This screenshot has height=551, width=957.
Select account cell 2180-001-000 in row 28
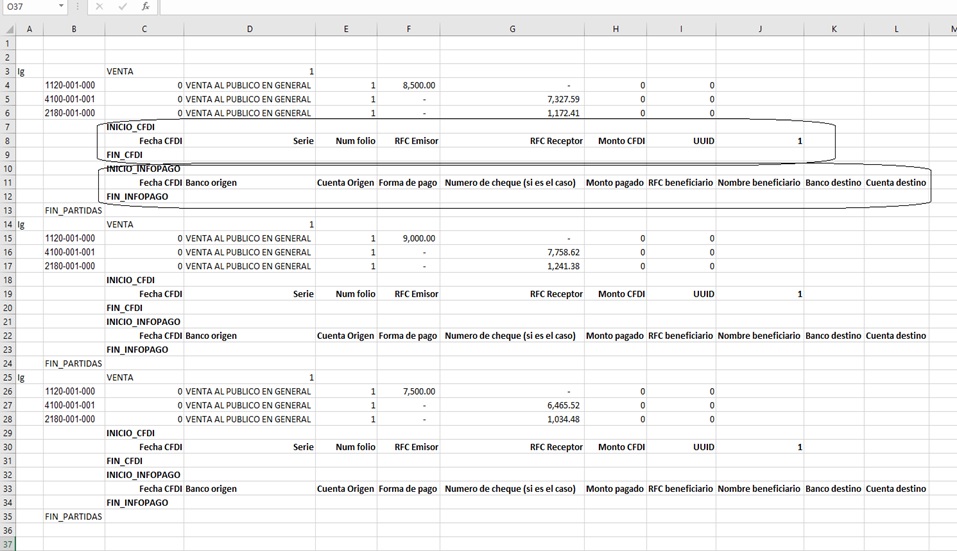point(73,419)
